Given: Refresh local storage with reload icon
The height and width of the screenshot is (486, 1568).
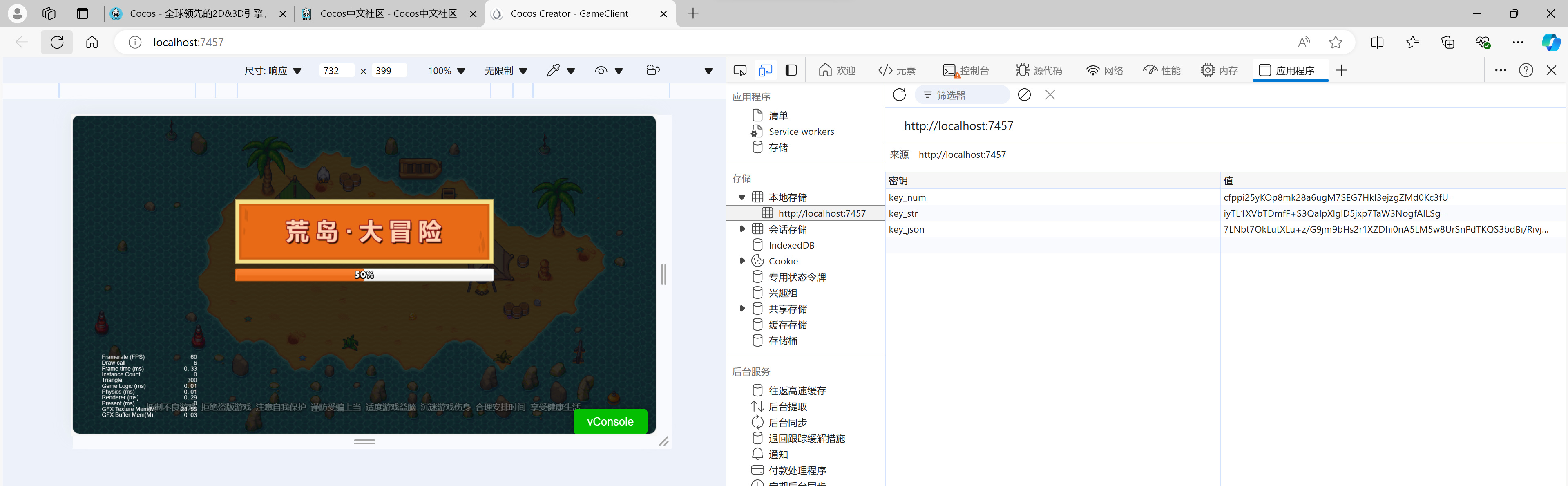Looking at the screenshot, I should coord(899,95).
